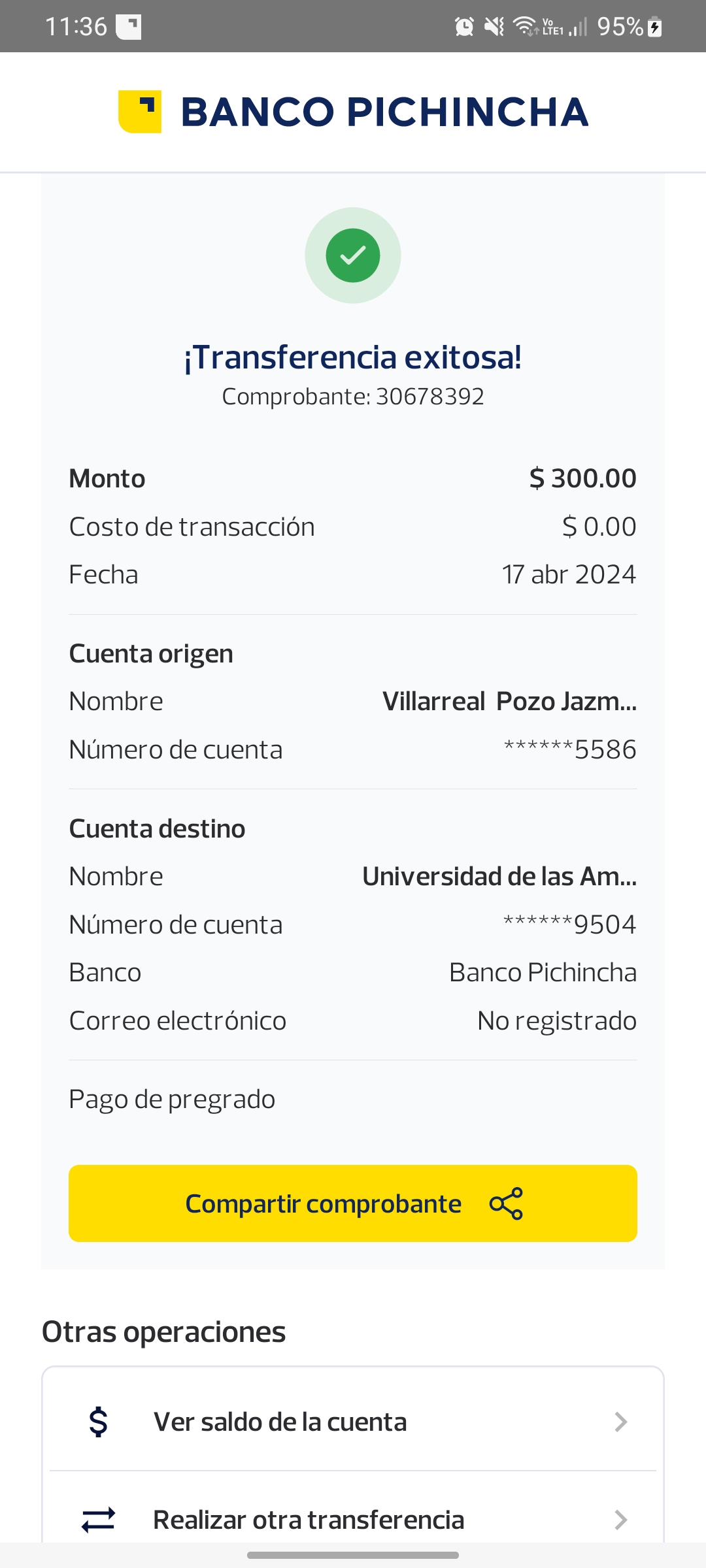Tap the screenshot notification icon near clock
The image size is (706, 1568).
[x=128, y=27]
